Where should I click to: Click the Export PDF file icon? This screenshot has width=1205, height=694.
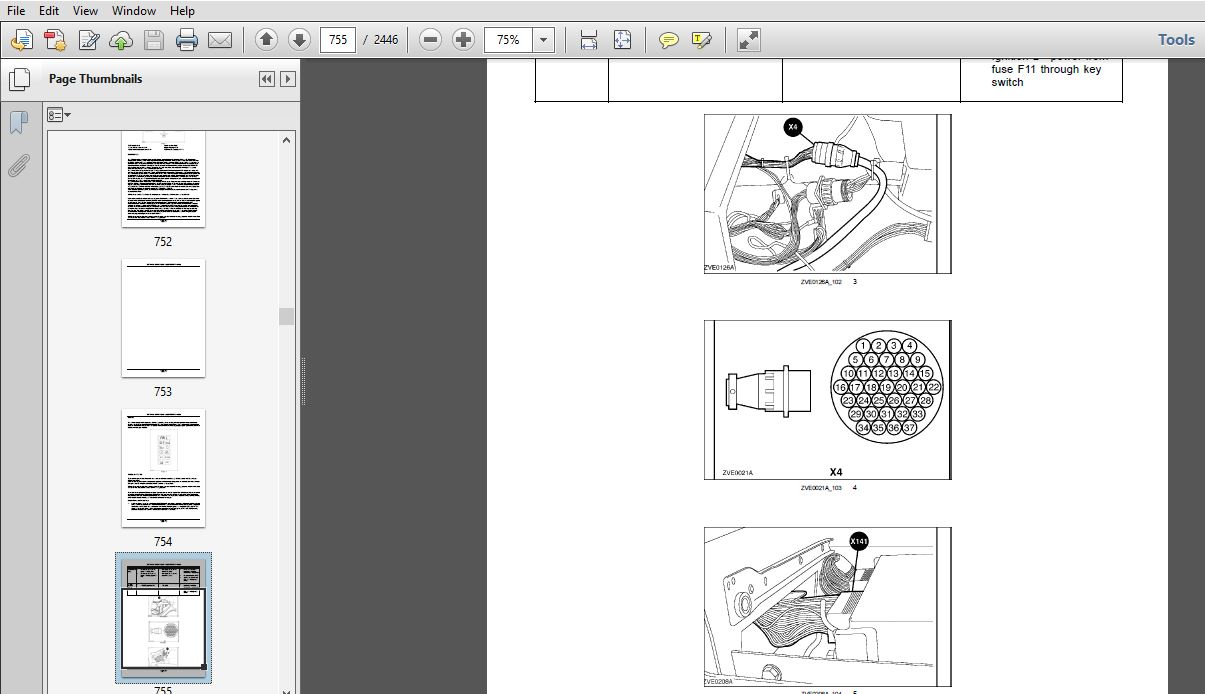tap(55, 40)
